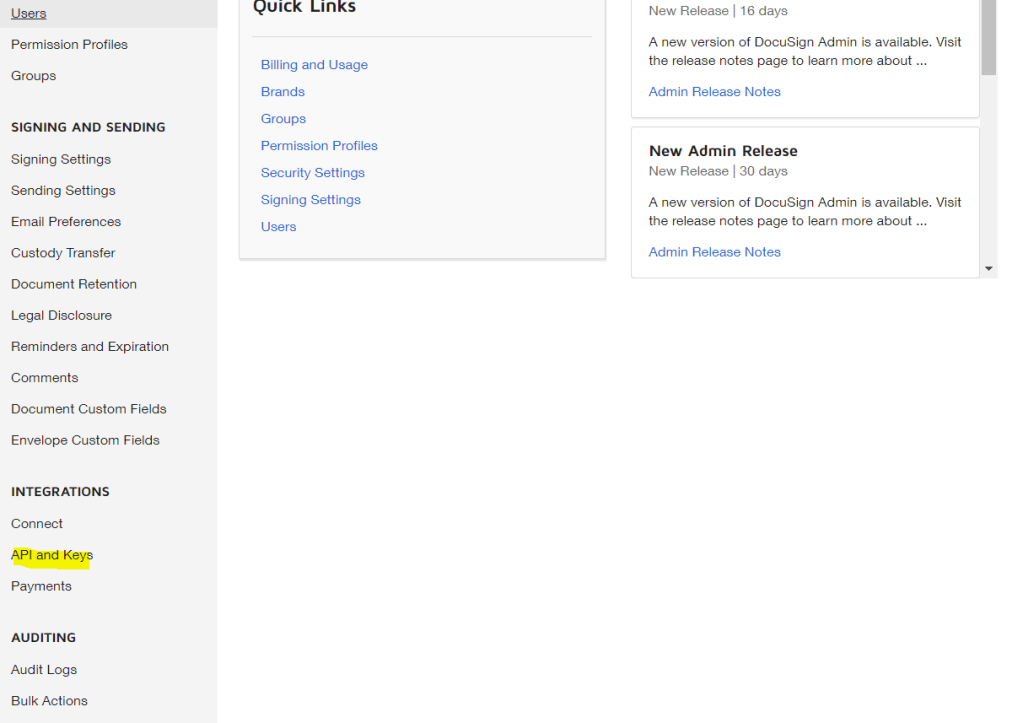Viewport: 1023px width, 723px height.
Task: Click the New Admin Release card title
Action: point(723,151)
